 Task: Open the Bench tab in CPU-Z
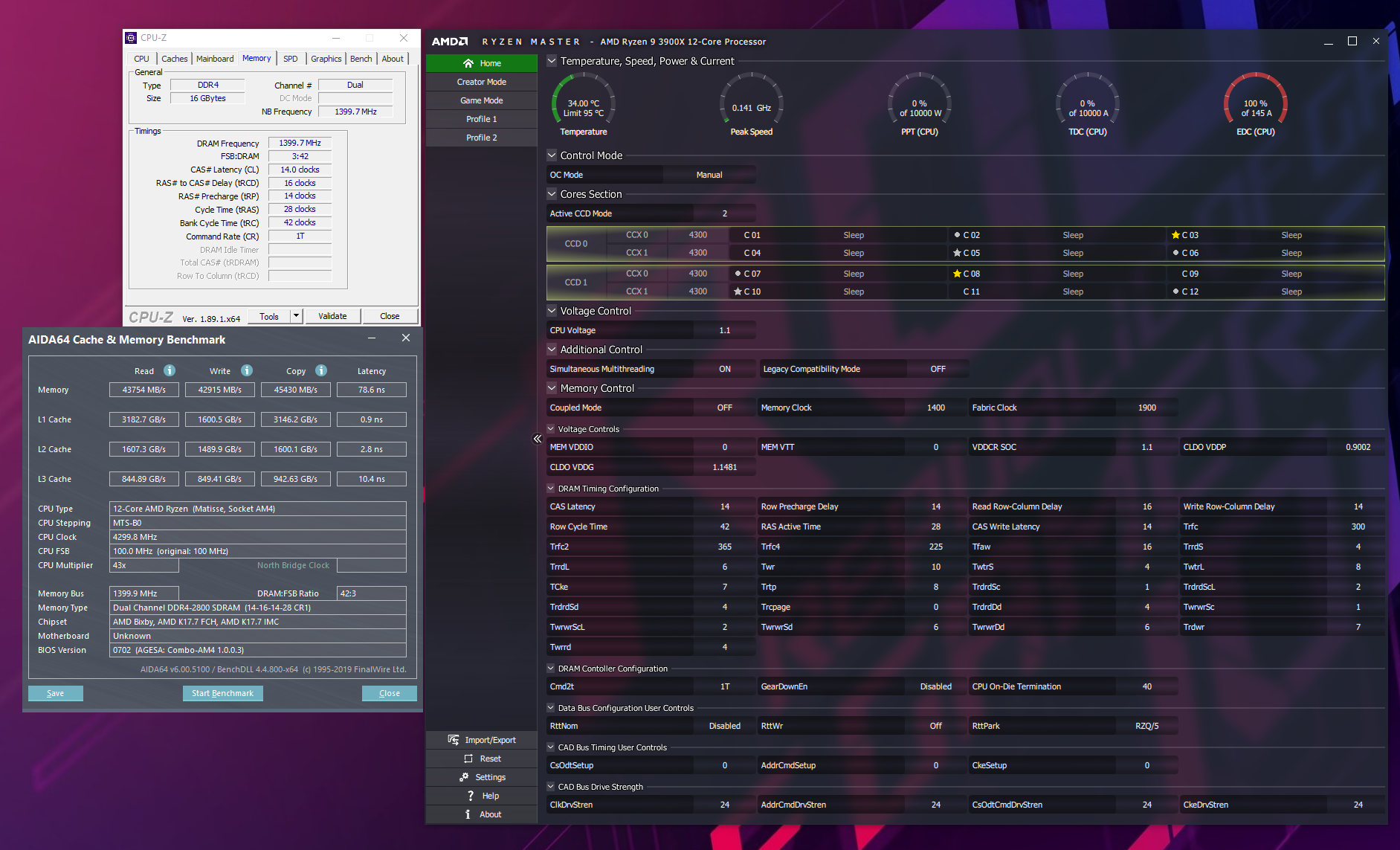pyautogui.click(x=361, y=59)
